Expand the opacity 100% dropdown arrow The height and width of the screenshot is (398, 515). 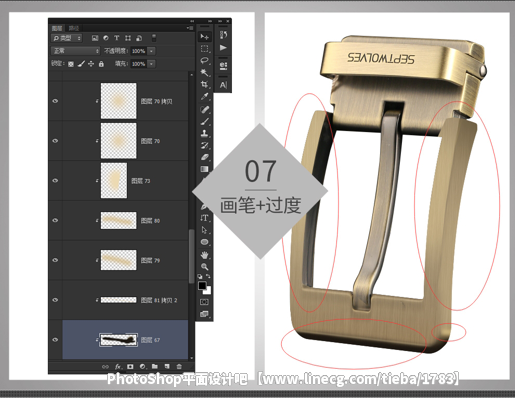[x=152, y=51]
